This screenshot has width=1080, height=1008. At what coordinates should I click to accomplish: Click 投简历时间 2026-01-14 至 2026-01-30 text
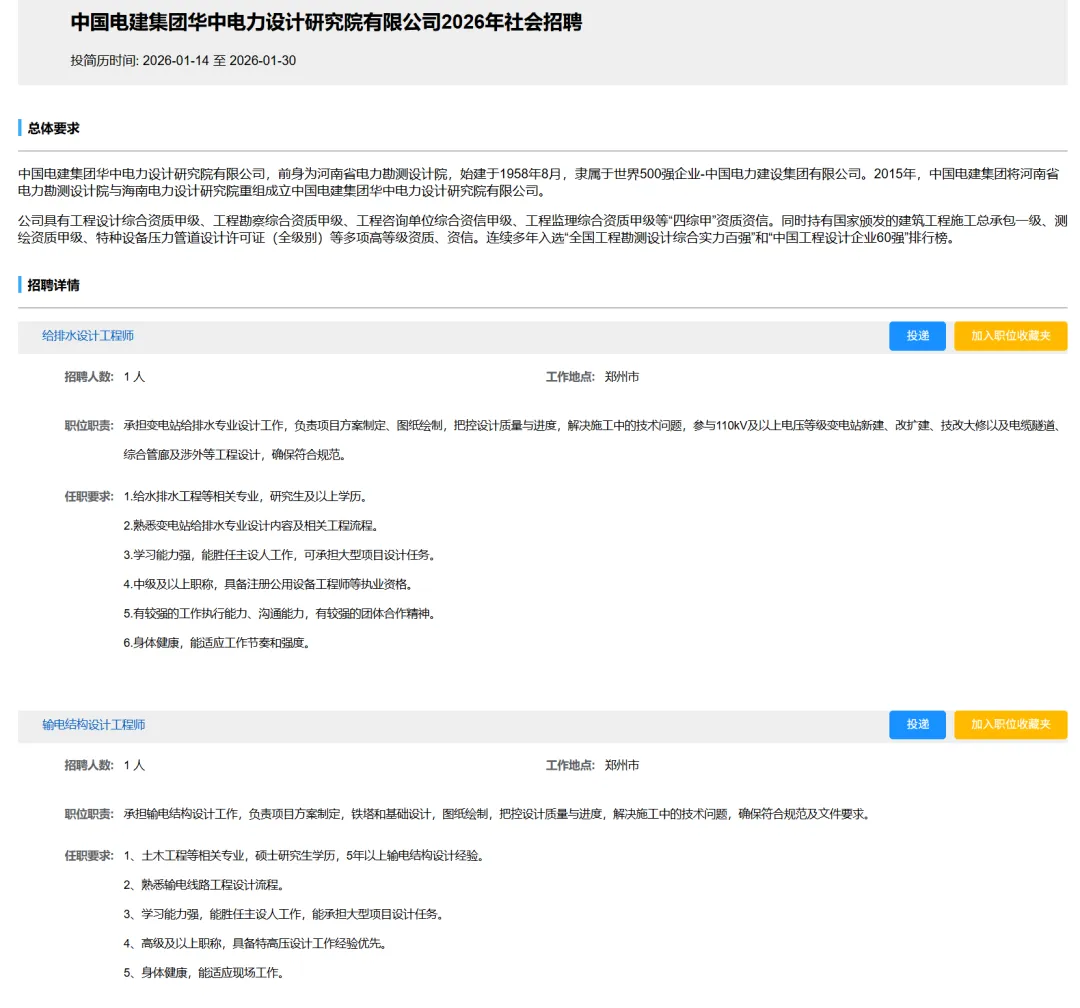[183, 61]
